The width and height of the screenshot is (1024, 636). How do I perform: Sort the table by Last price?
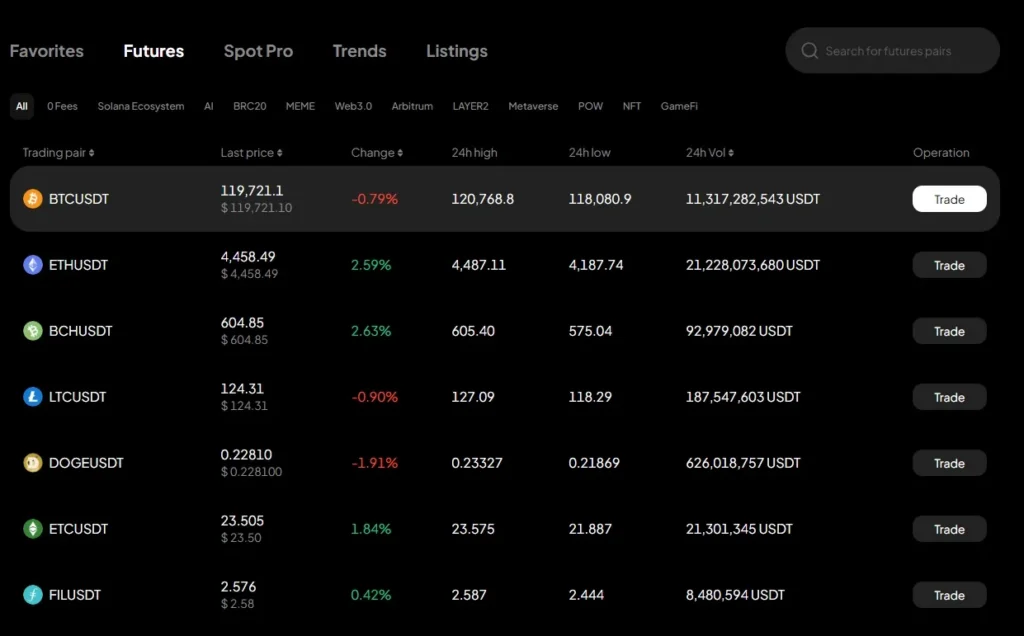(250, 153)
